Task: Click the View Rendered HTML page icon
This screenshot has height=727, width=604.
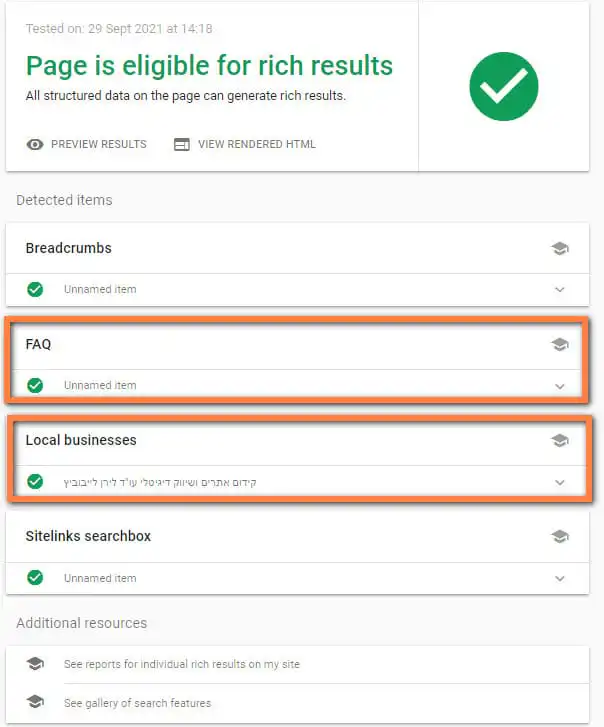Action: 182,144
